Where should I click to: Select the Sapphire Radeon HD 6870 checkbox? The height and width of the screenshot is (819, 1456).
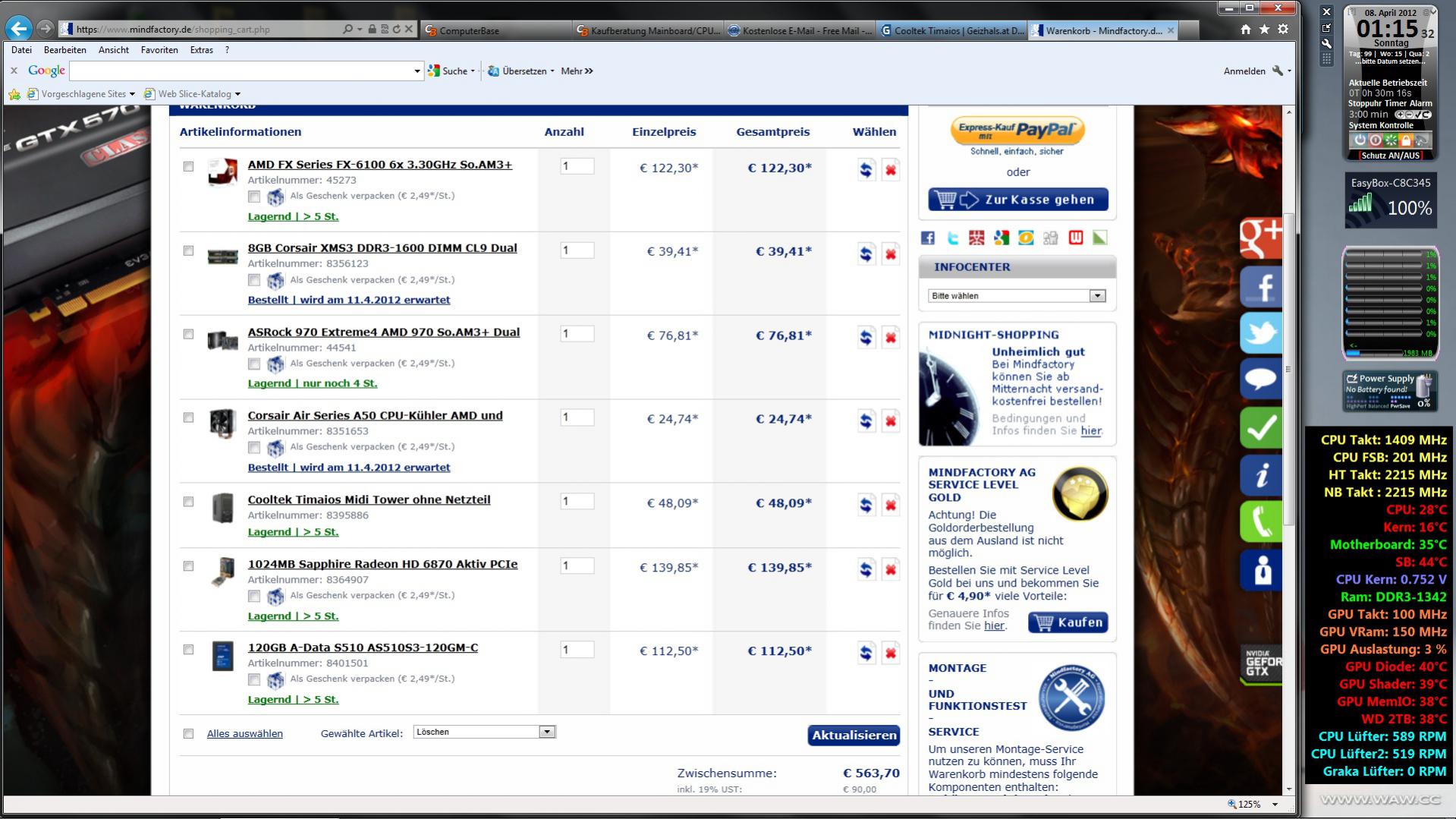pos(188,566)
